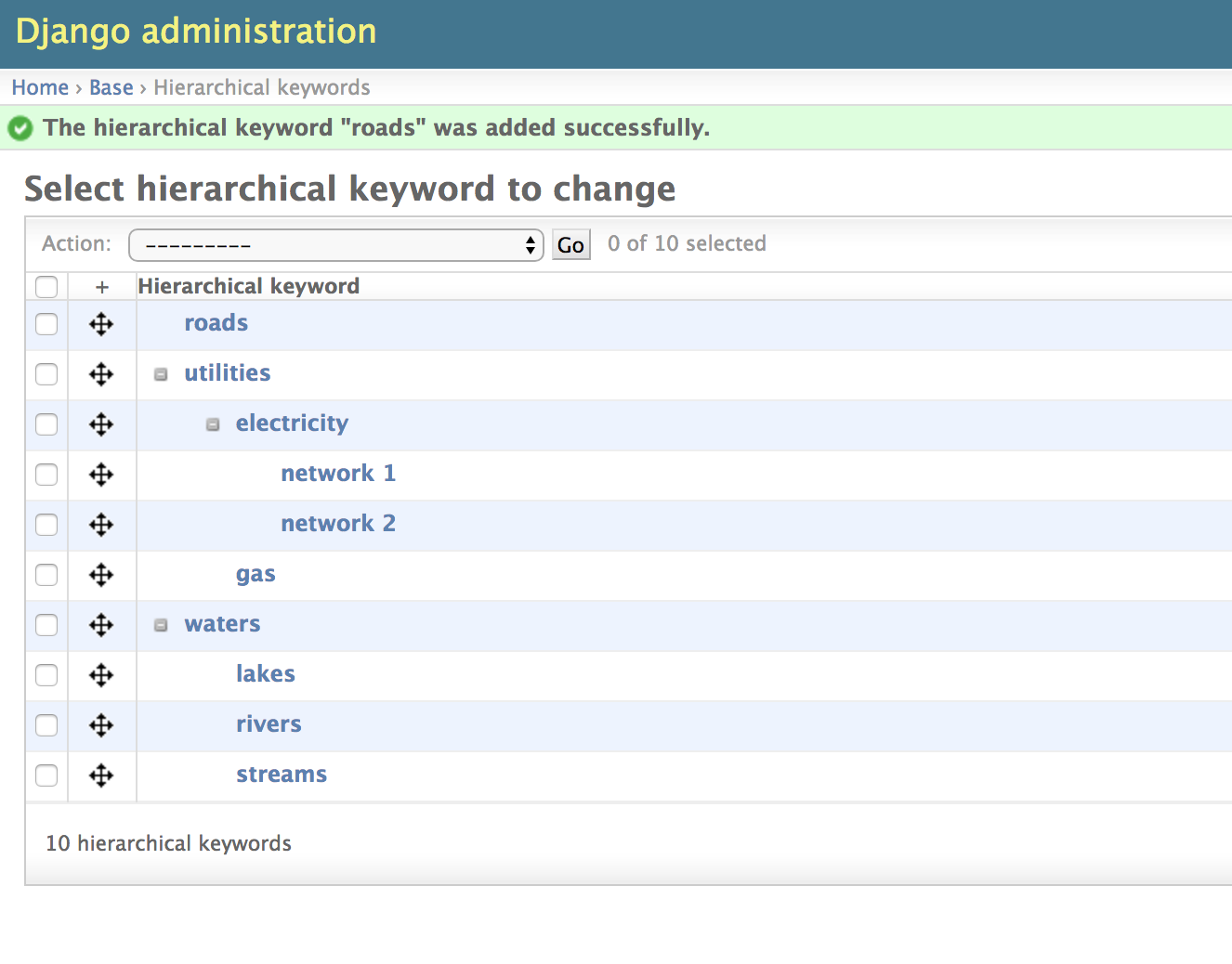Click the '0 of 10 selected' counter
This screenshot has width=1232, height=964.
pos(687,243)
